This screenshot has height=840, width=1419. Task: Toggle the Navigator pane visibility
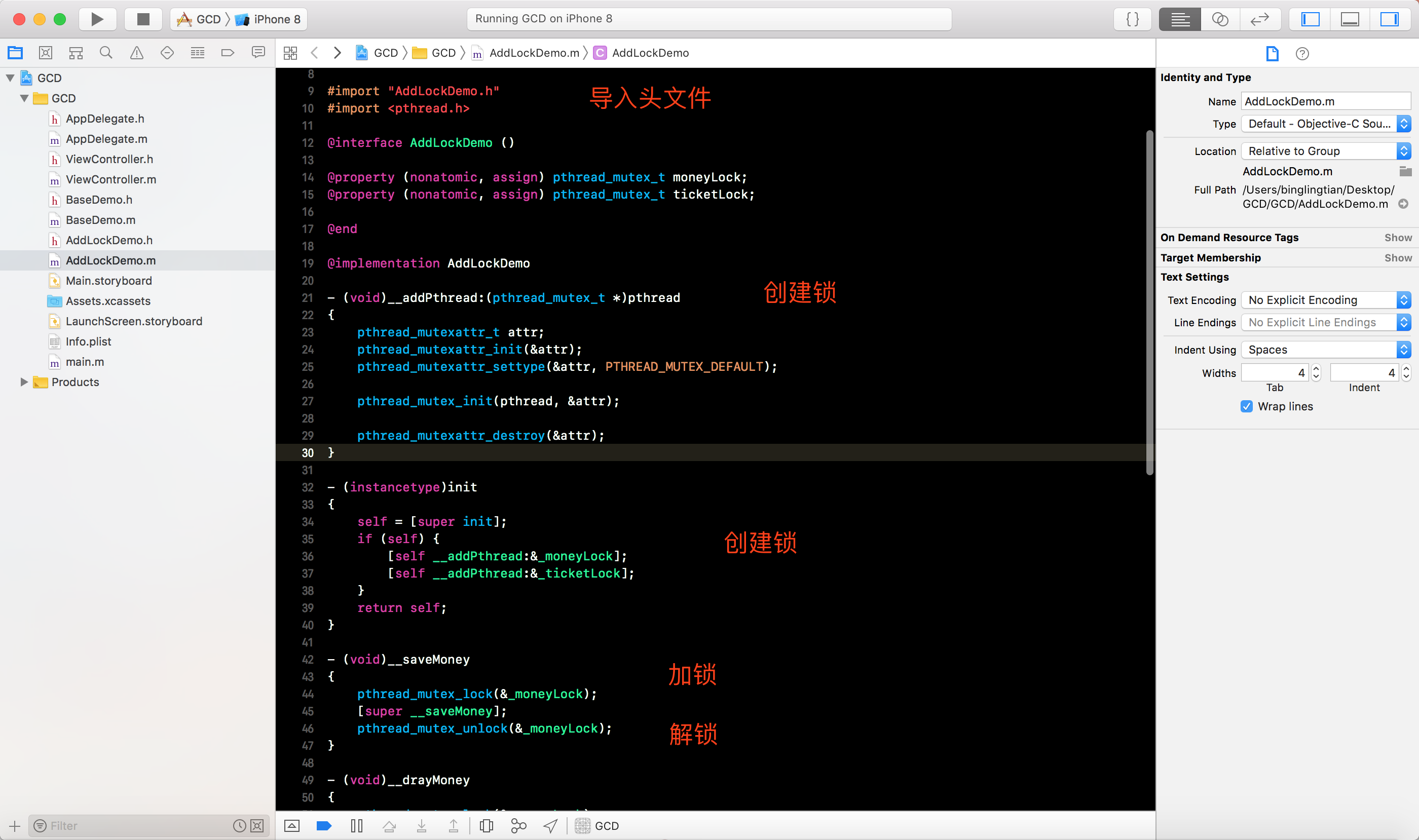point(1310,19)
